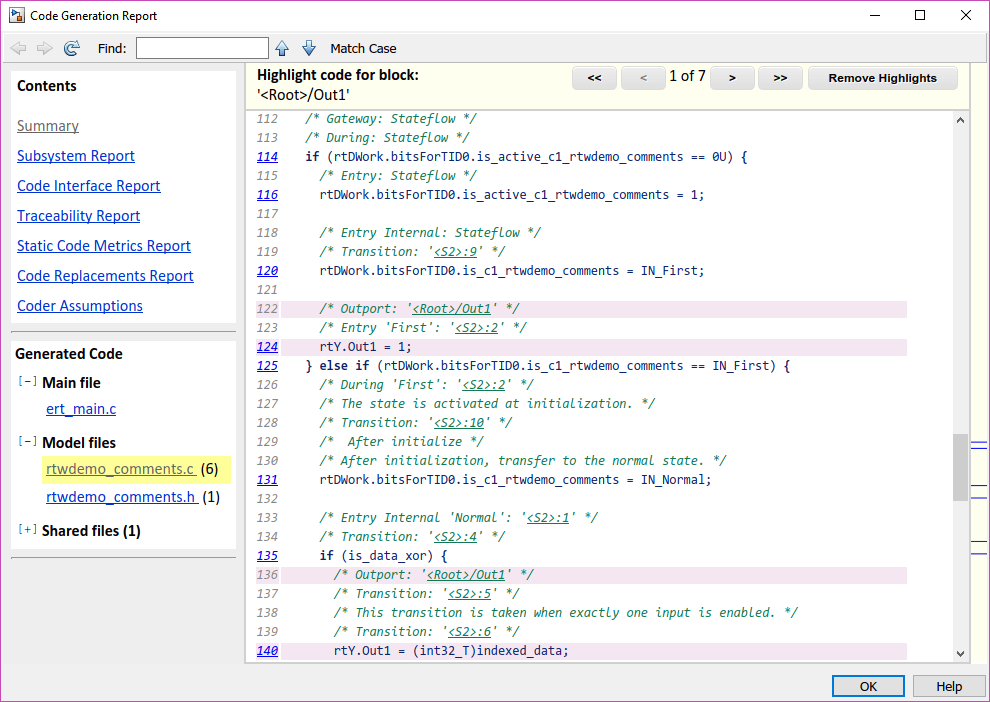Click line number 131 link
Screen dimensions: 990x702
(267, 480)
